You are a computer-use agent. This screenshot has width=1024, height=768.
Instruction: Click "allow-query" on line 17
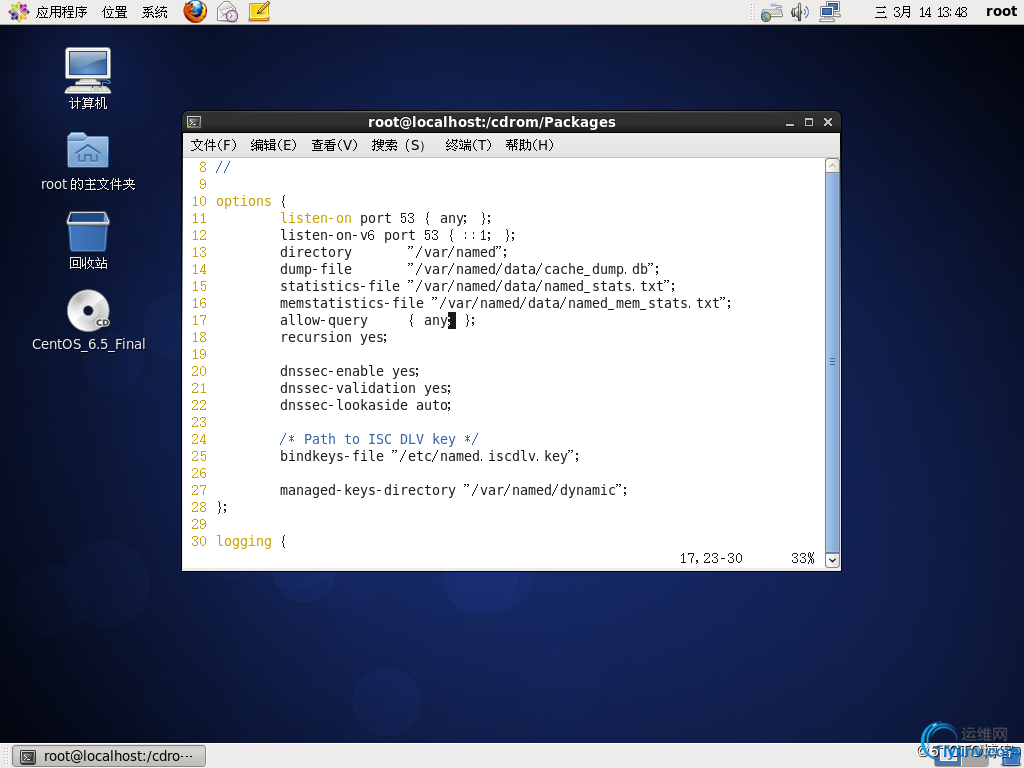[324, 320]
